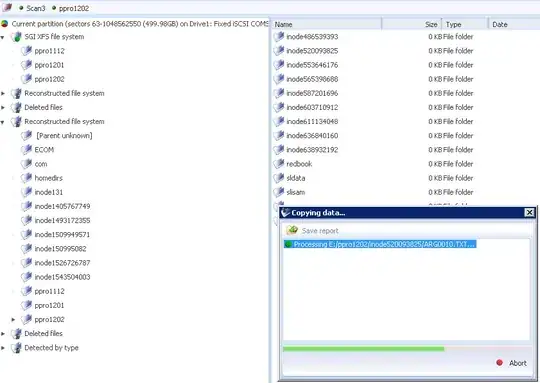This screenshot has height=383, width=540.
Task: Select the inode638932192 row name
Action: click(312, 149)
